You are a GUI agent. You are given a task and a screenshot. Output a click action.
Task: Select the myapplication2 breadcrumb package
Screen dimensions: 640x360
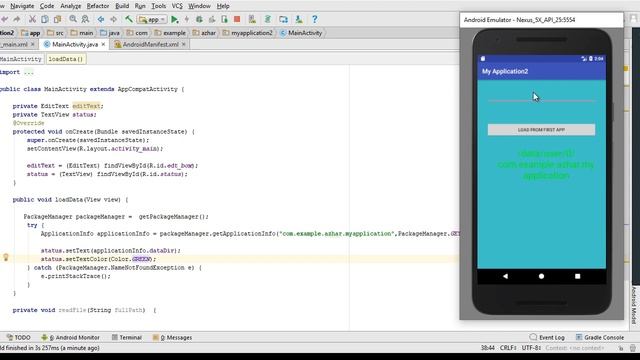point(248,33)
